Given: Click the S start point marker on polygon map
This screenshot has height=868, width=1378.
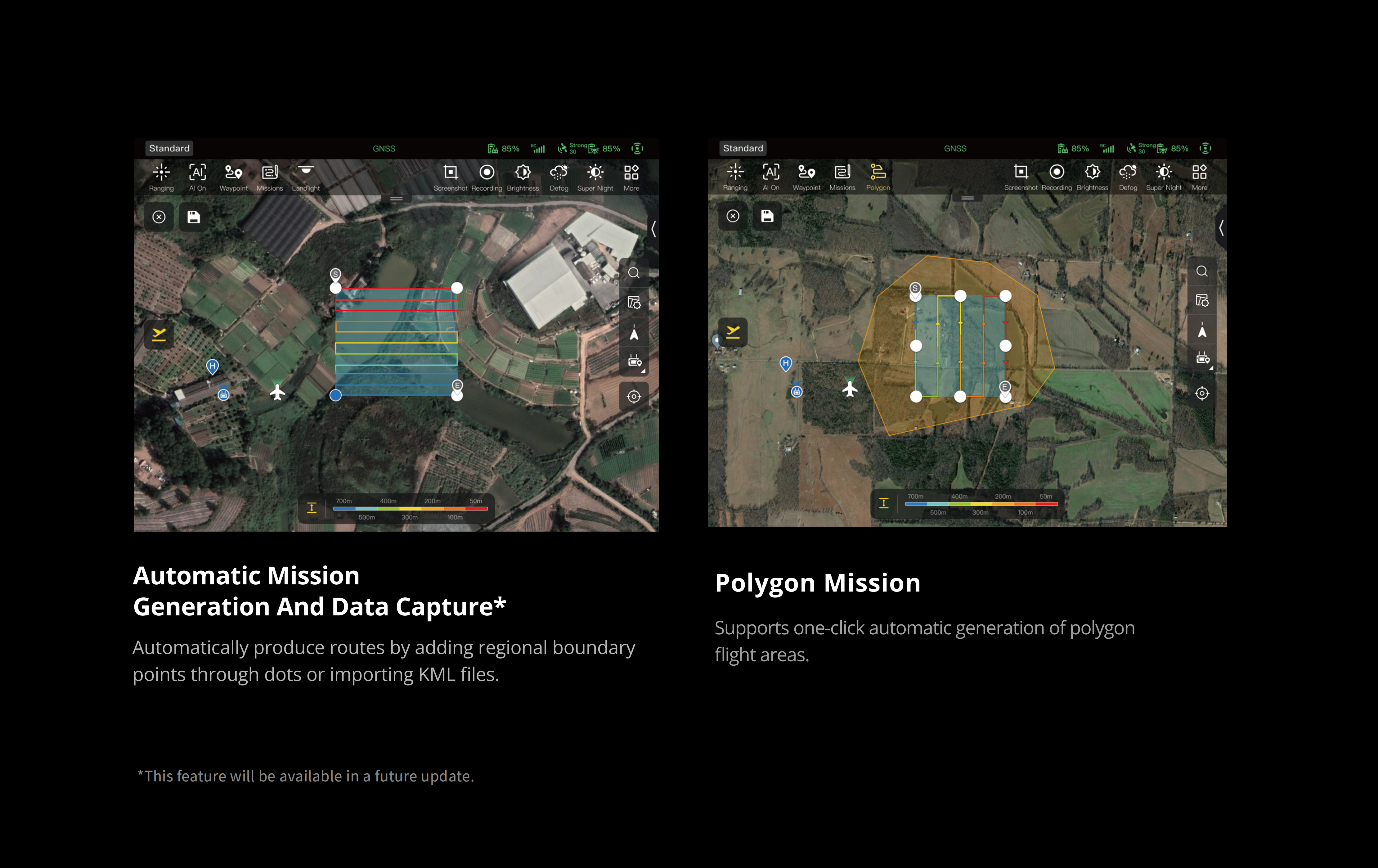Looking at the screenshot, I should 915,288.
